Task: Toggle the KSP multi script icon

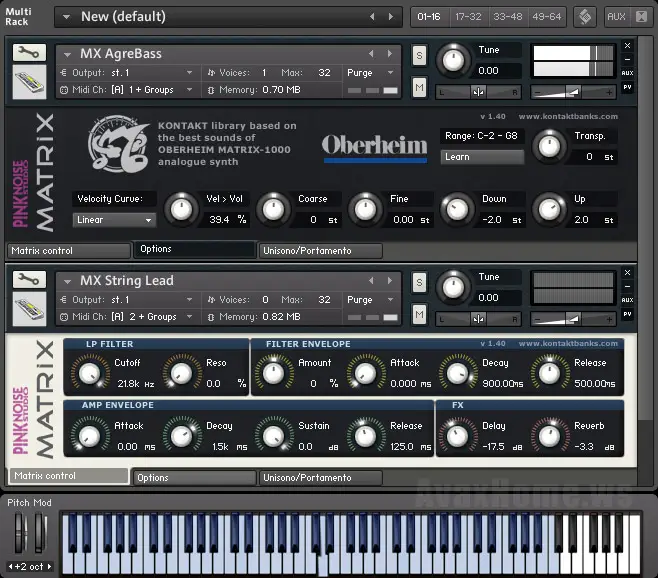Action: (585, 17)
